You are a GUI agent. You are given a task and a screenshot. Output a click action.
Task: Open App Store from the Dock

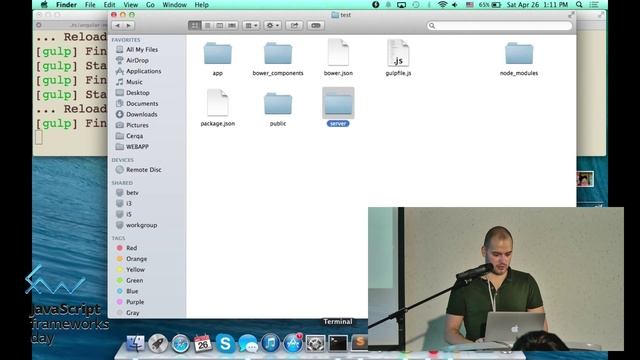tap(293, 343)
